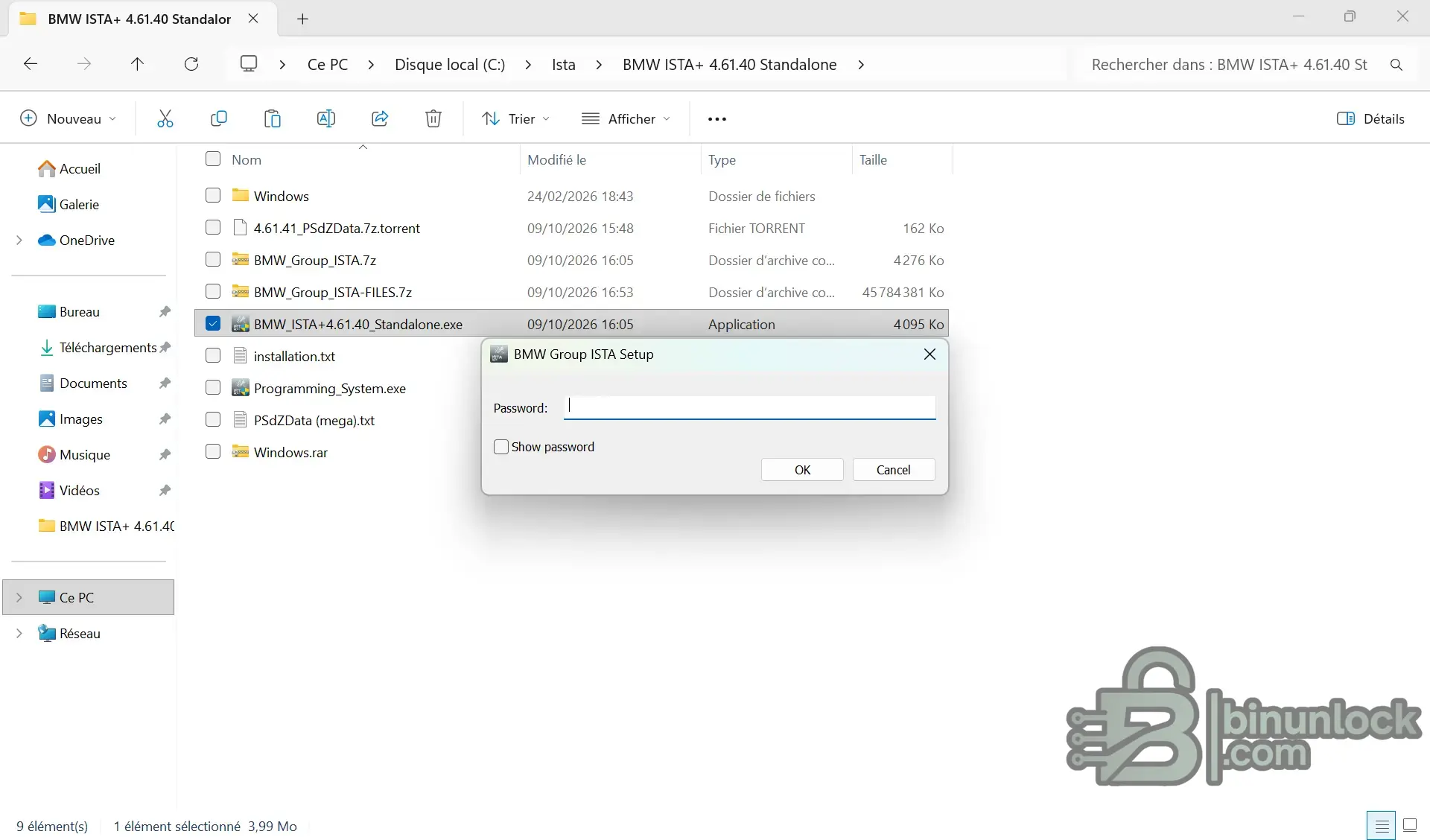Go up one folder with up arrow
This screenshot has width=1430, height=840.
(x=137, y=64)
